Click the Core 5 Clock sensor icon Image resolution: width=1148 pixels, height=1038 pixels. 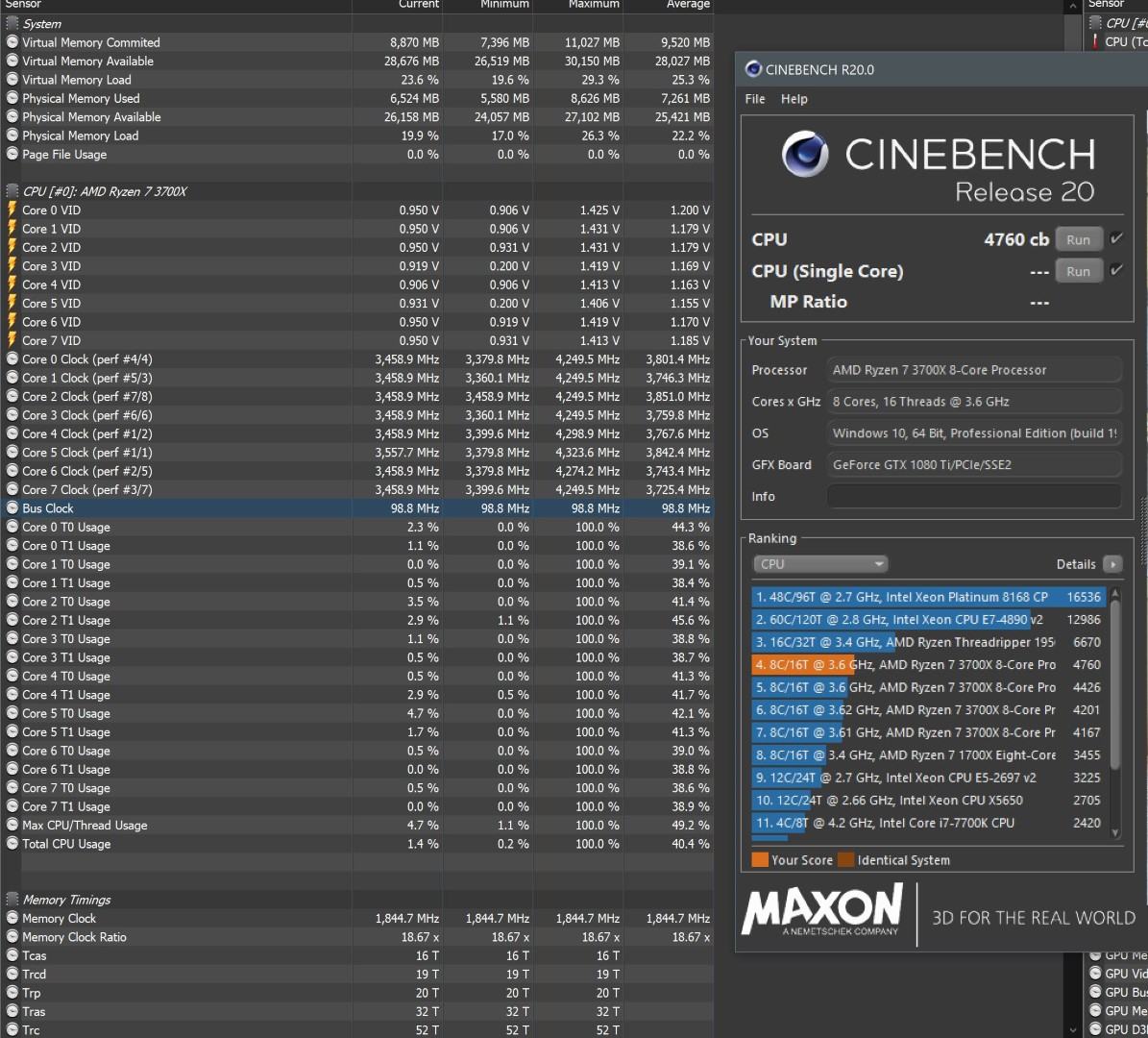[12, 452]
